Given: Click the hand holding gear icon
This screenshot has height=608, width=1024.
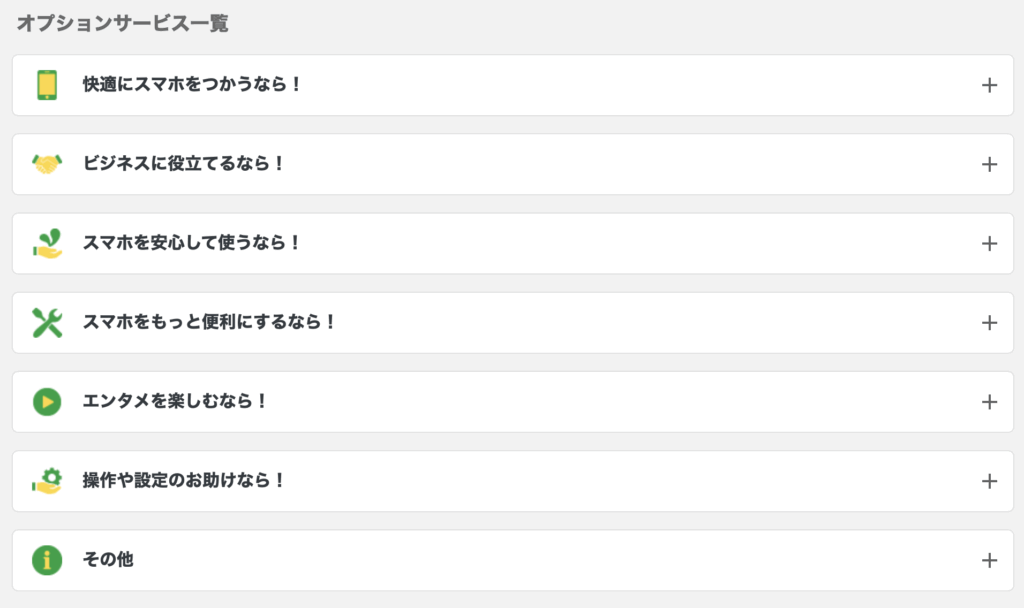Looking at the screenshot, I should pos(47,481).
